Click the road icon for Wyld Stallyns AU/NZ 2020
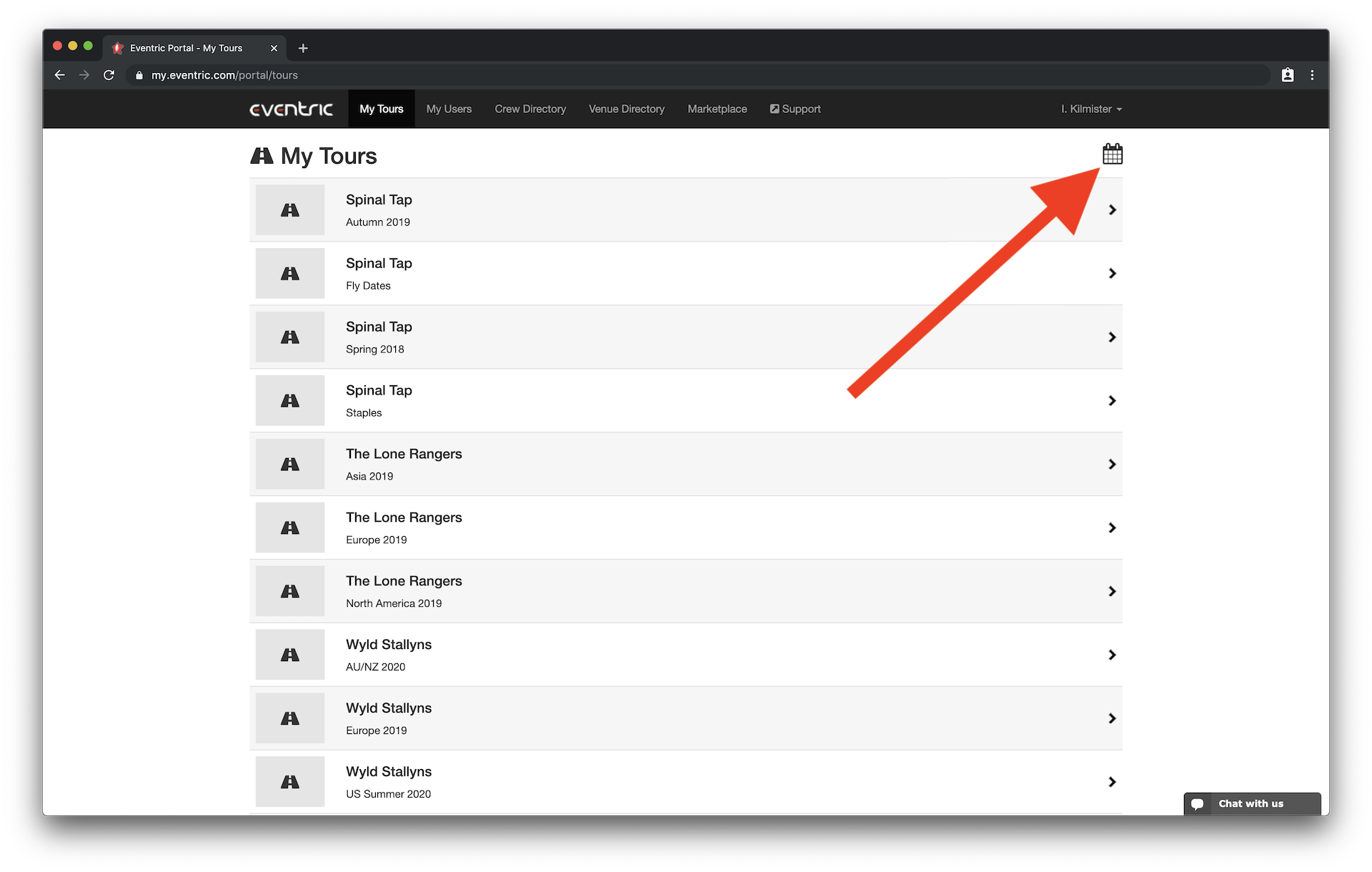Screen dimensions: 1372x872 coord(290,655)
